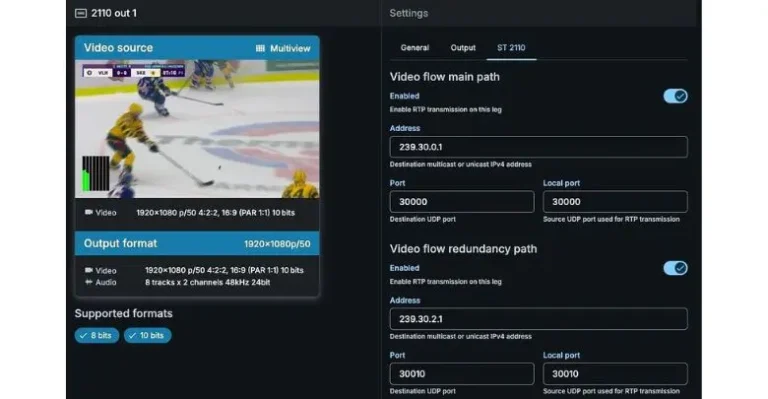Image resolution: width=768 pixels, height=399 pixels.
Task: Click main path Local port field 30000
Action: tap(615, 202)
